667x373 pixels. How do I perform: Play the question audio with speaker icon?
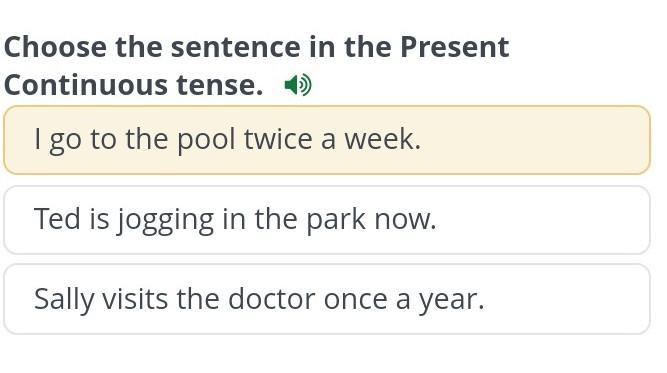pos(298,85)
